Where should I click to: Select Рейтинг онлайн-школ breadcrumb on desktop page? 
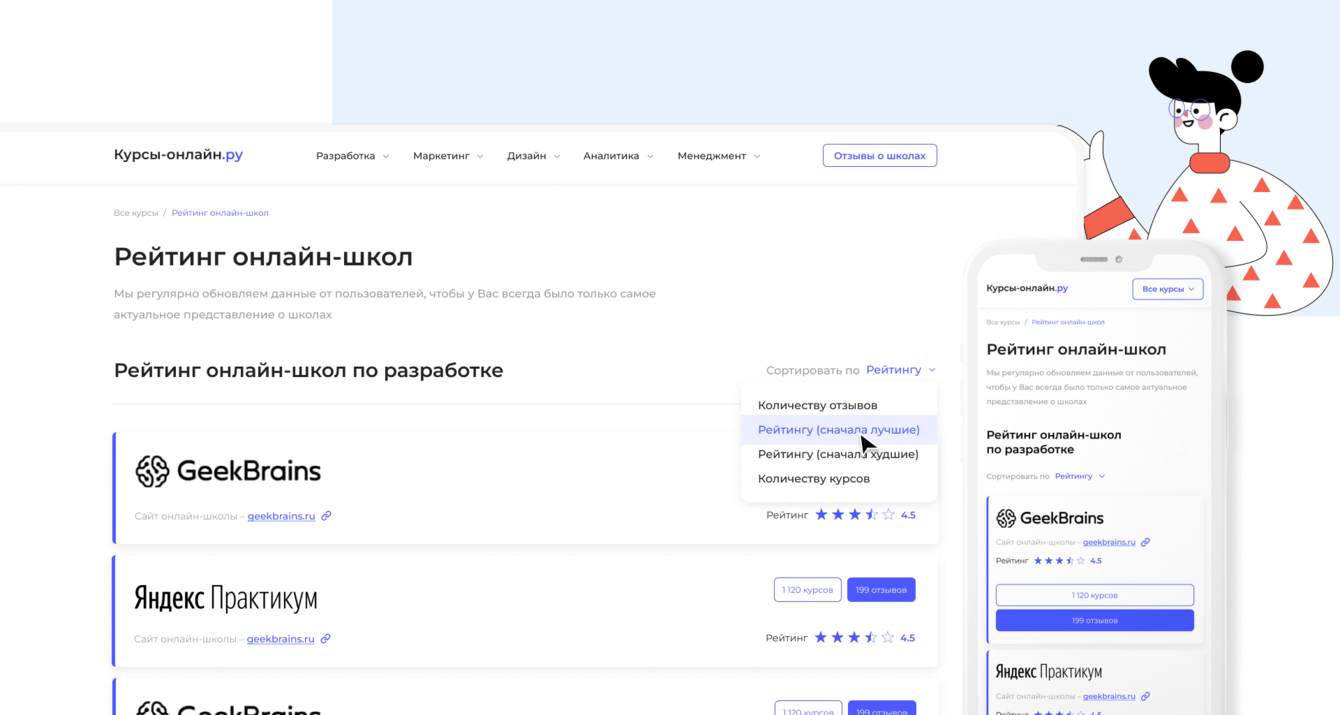click(220, 213)
